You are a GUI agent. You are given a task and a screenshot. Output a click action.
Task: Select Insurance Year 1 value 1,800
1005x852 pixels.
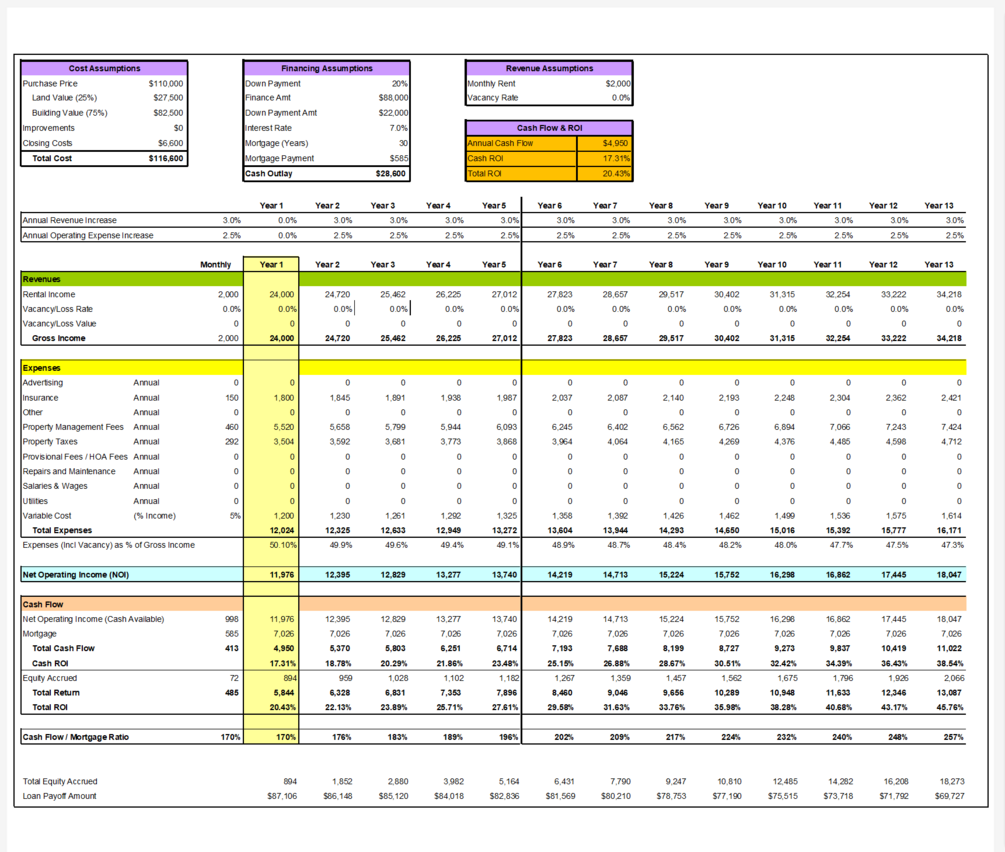(284, 397)
